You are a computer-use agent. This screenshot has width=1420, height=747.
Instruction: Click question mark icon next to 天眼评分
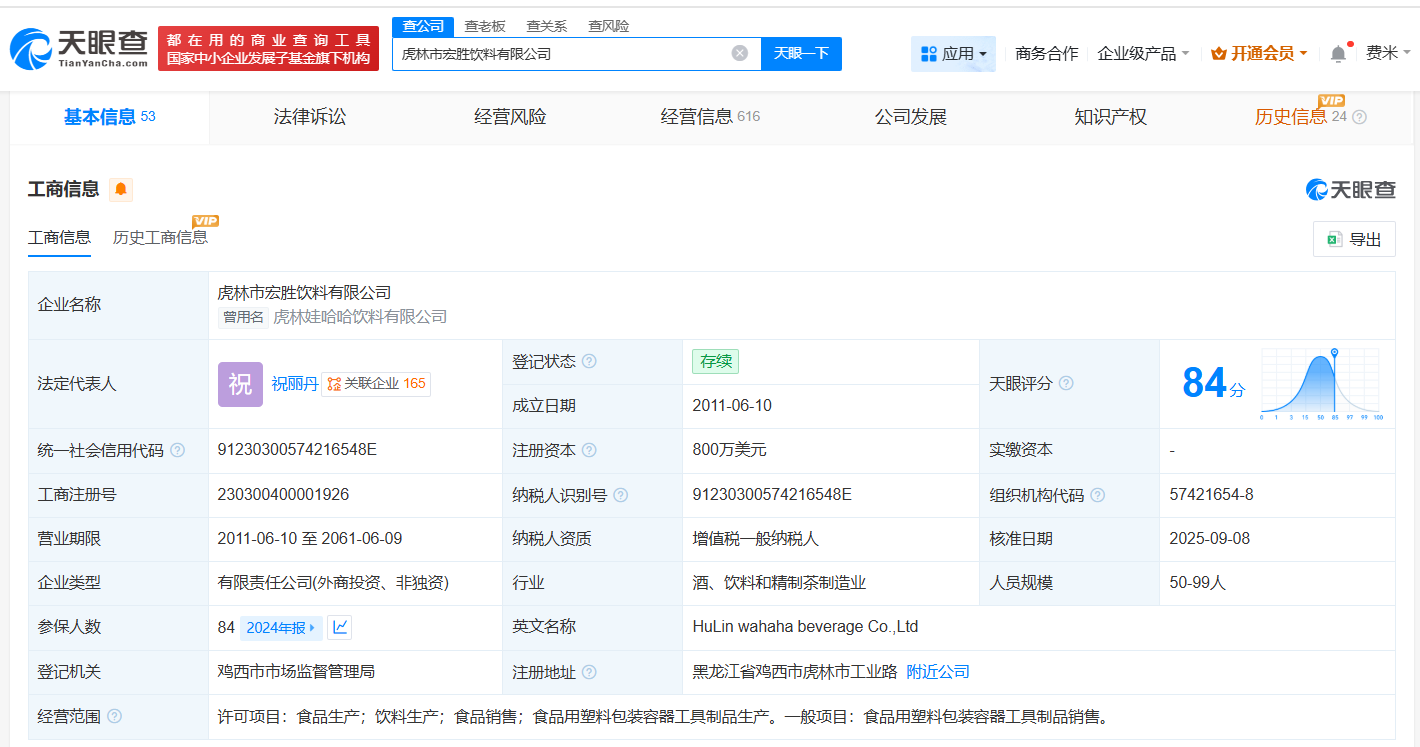(x=1068, y=383)
